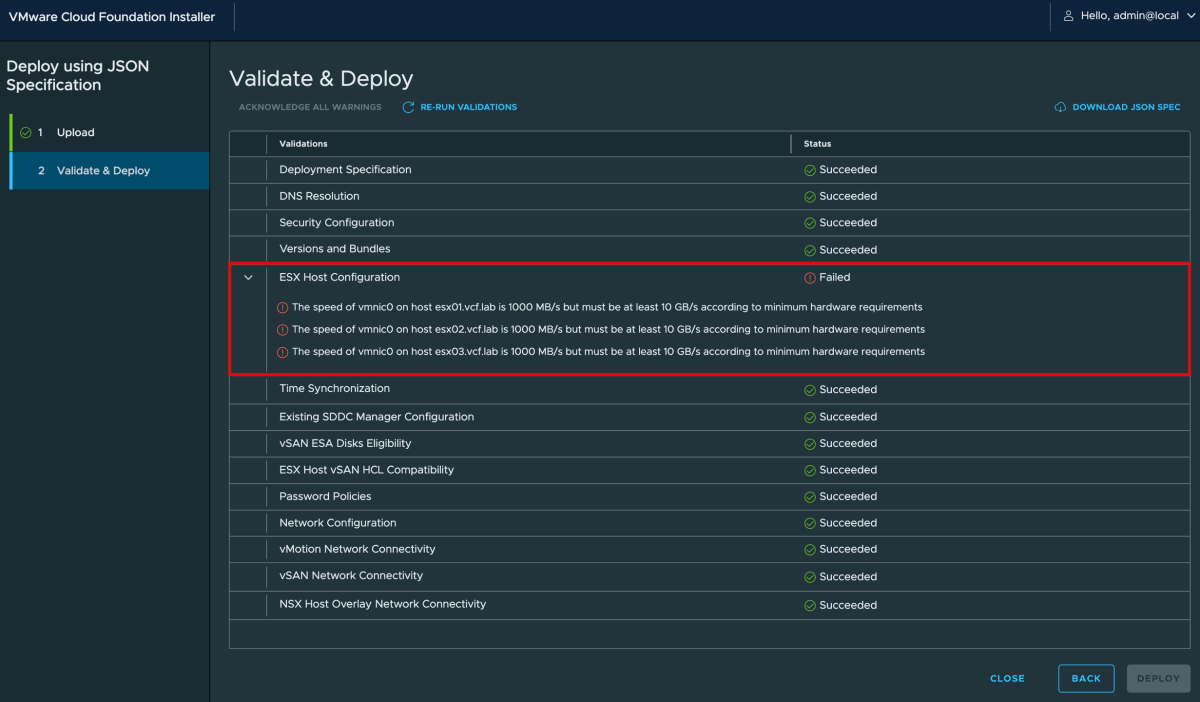Screen dimensions: 1200x702
Task: Select the Network Configuration validation text
Action: (x=338, y=523)
